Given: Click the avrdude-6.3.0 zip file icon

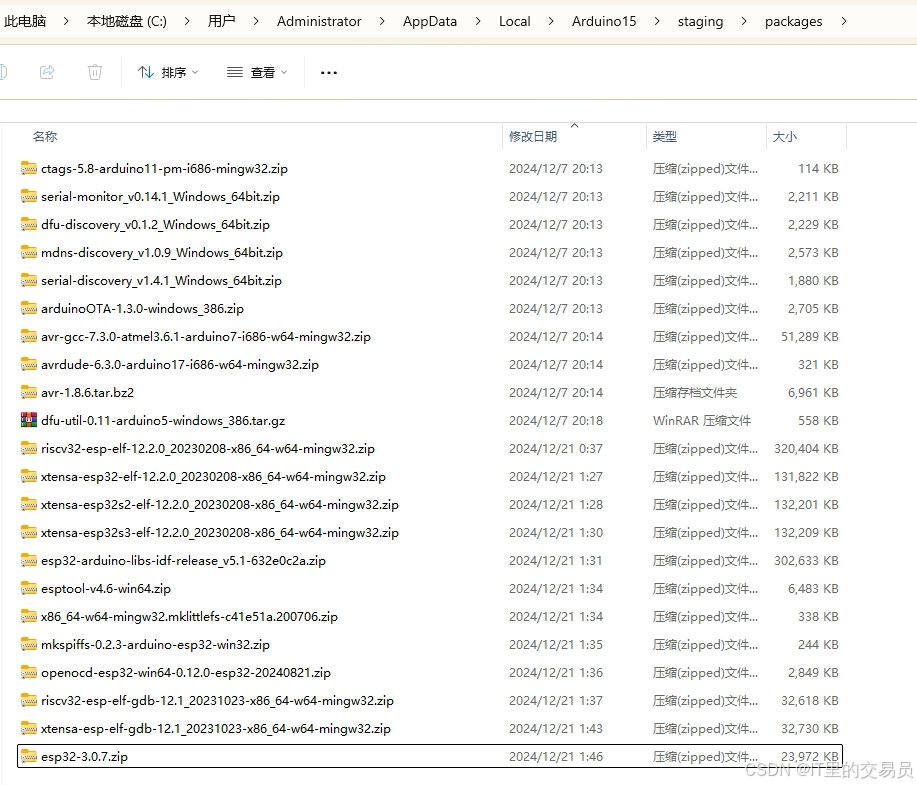Looking at the screenshot, I should tap(29, 364).
